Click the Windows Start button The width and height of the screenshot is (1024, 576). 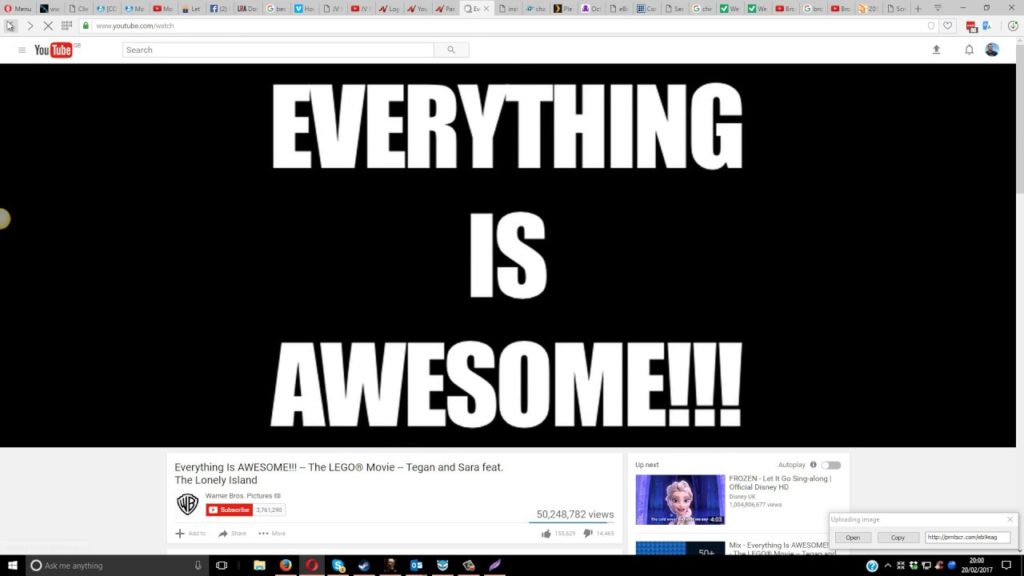coord(12,565)
